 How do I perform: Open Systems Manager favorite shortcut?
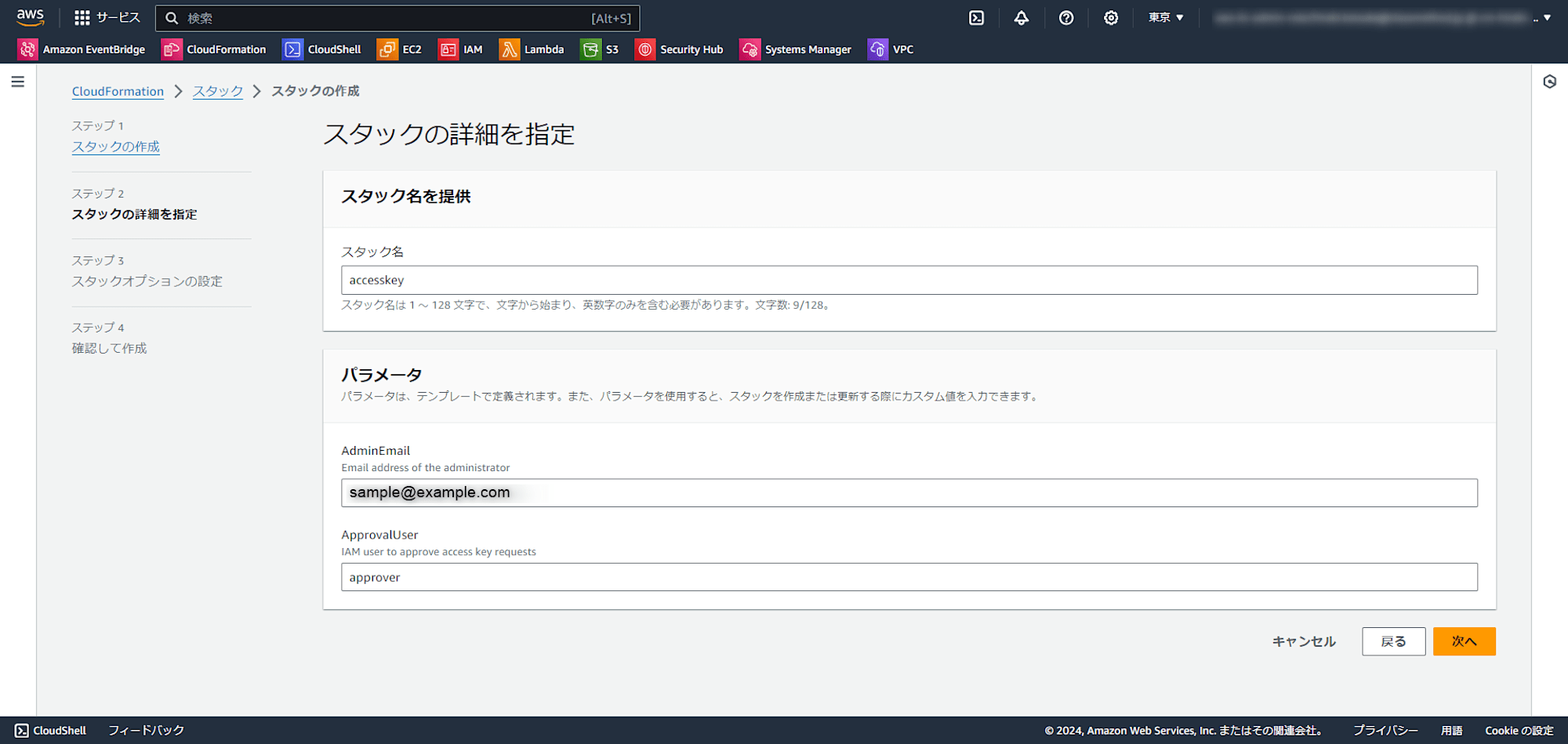tap(795, 49)
